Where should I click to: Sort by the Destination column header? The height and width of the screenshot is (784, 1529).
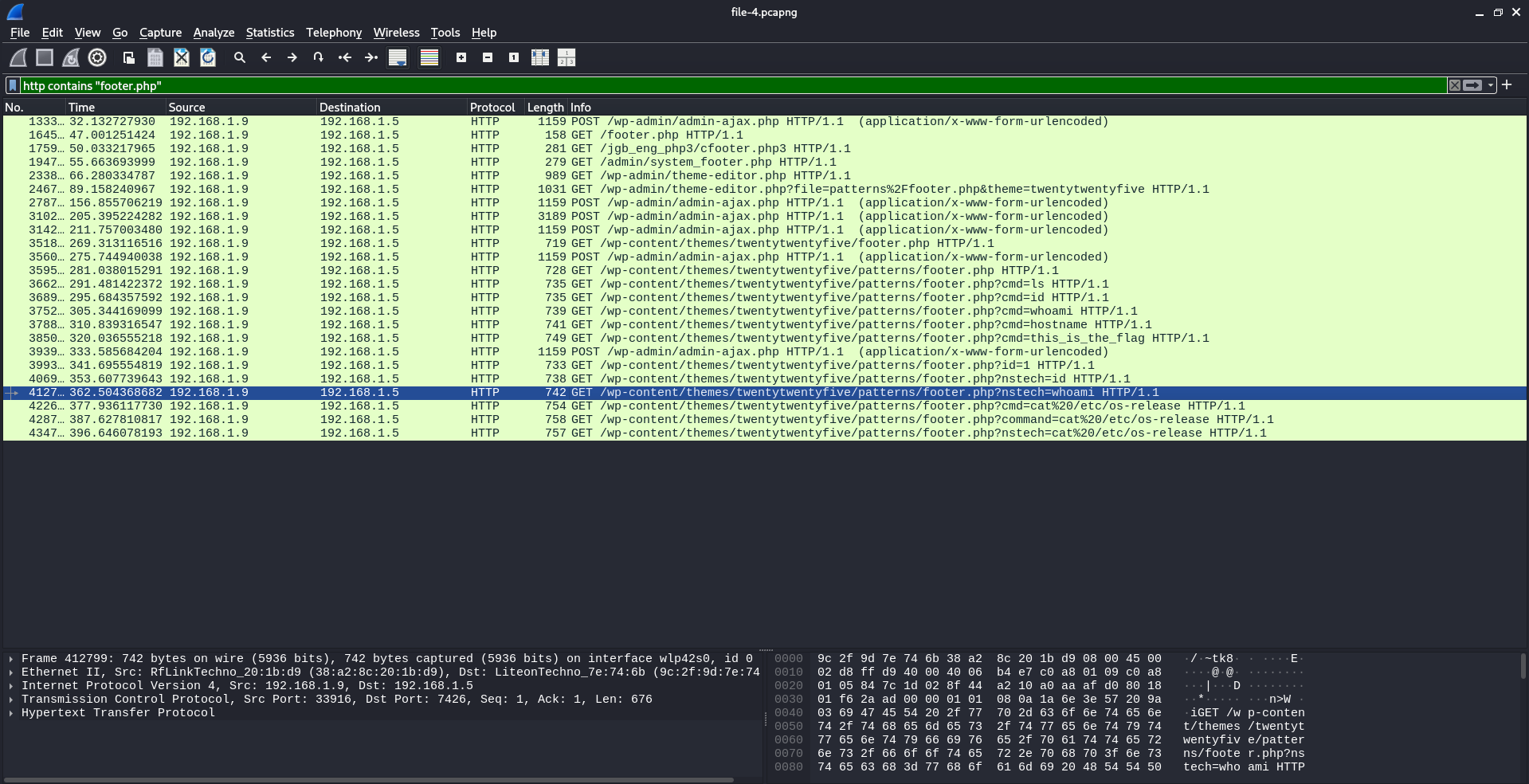[x=392, y=107]
